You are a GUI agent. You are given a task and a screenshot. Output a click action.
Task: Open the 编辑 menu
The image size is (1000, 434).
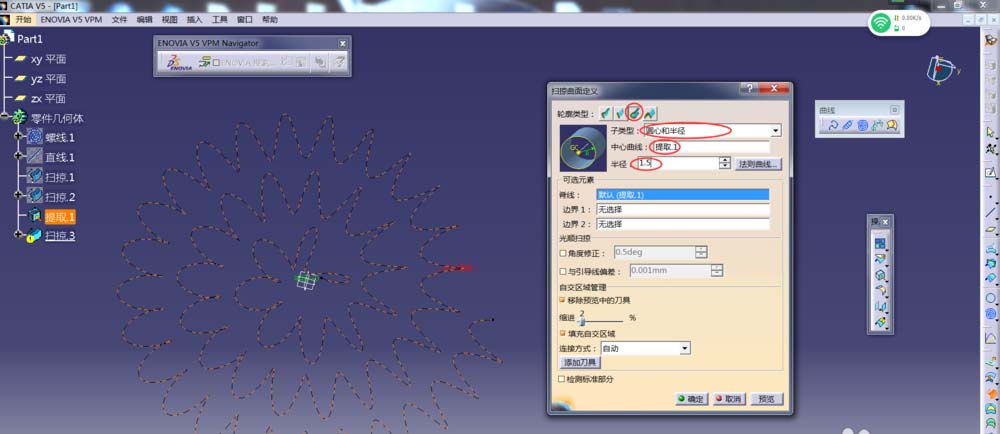145,20
